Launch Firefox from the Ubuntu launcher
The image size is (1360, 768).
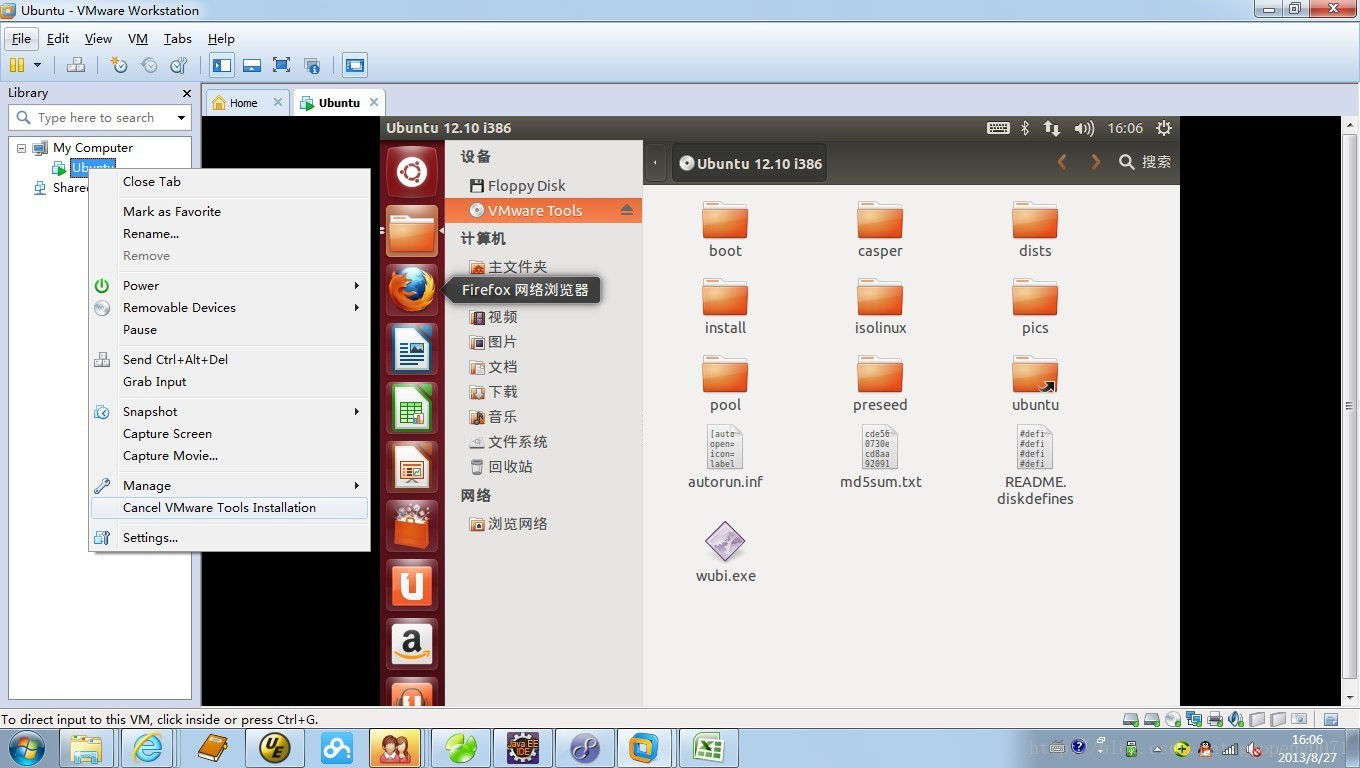pos(411,290)
